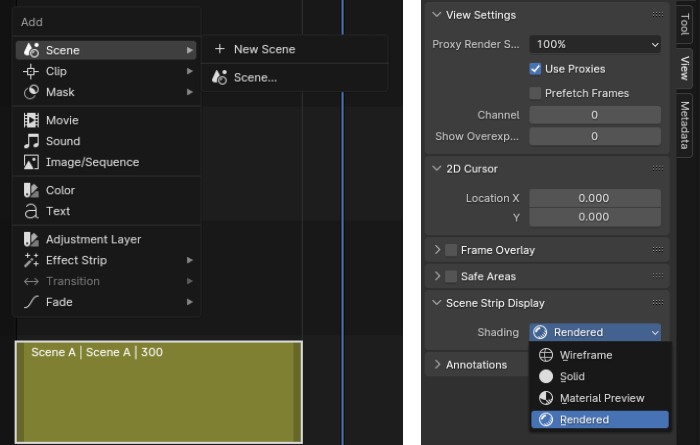
Task: Select Solid shading option
Action: click(x=600, y=376)
